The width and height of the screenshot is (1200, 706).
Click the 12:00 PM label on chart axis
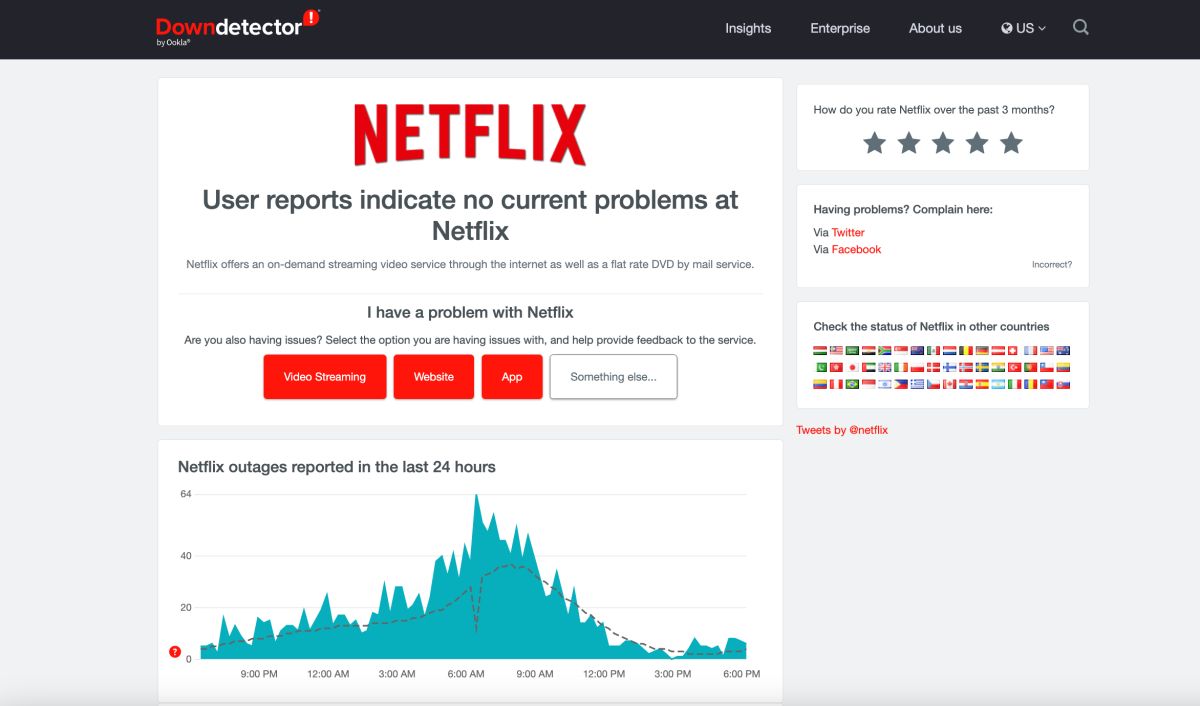[603, 674]
